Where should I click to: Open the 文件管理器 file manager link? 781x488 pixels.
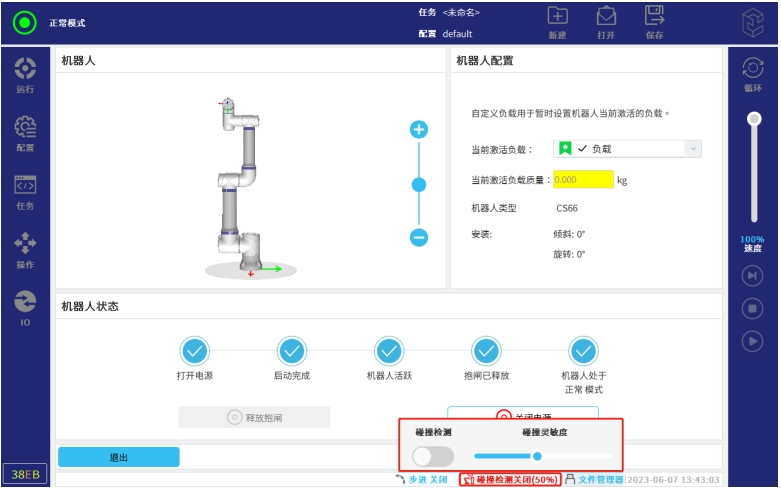[599, 480]
